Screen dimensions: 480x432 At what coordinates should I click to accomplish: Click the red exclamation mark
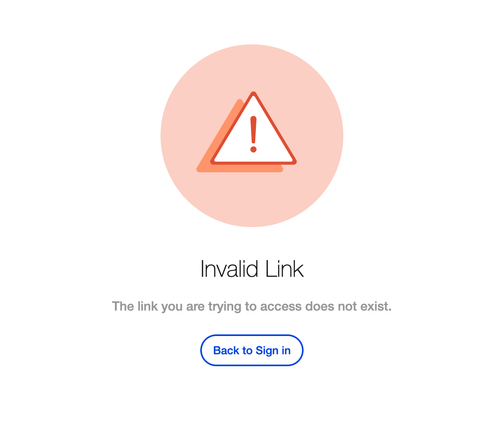click(253, 134)
